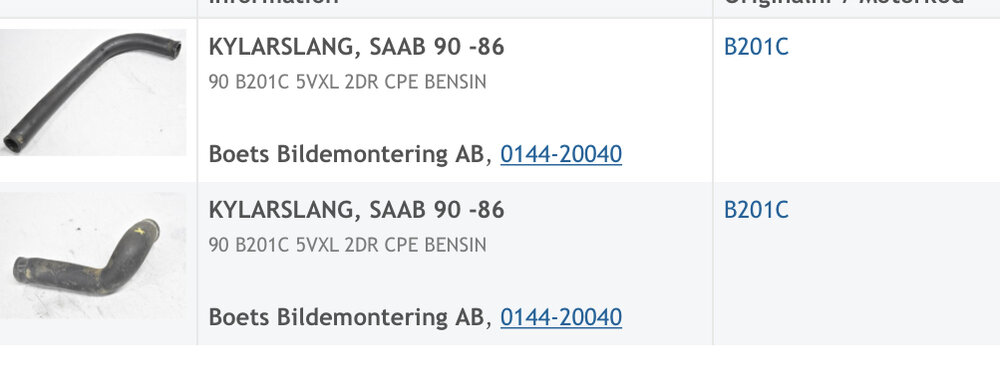The image size is (1000, 365).
Task: Select first row's 90 B201C 5VXL 2DR CPE BENSIN text
Action: 347,82
